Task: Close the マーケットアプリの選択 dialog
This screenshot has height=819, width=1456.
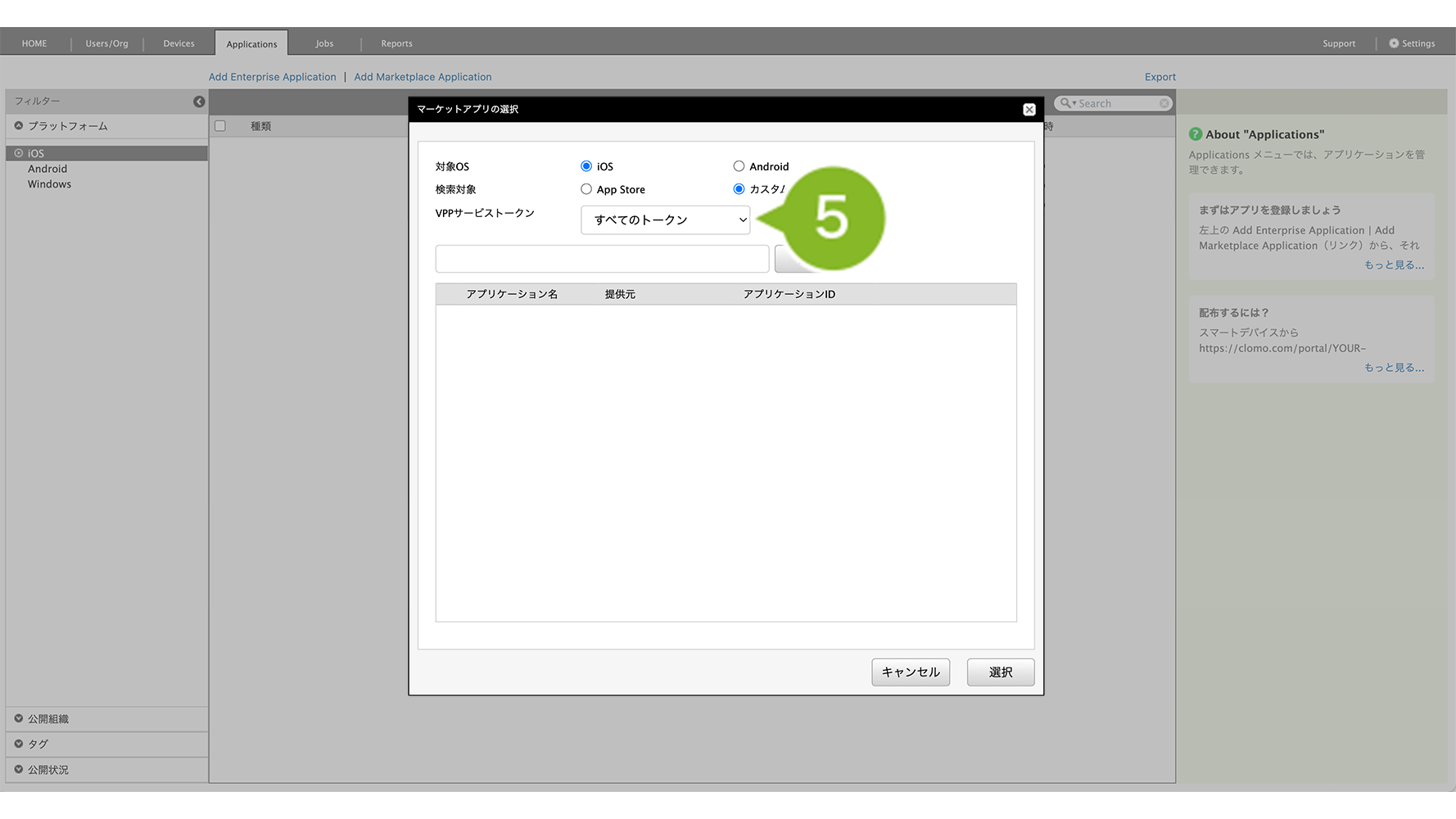Action: (1029, 110)
